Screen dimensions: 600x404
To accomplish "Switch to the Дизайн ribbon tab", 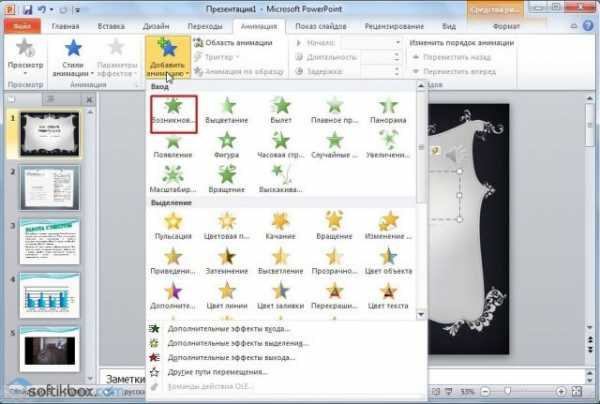I will click(x=156, y=26).
